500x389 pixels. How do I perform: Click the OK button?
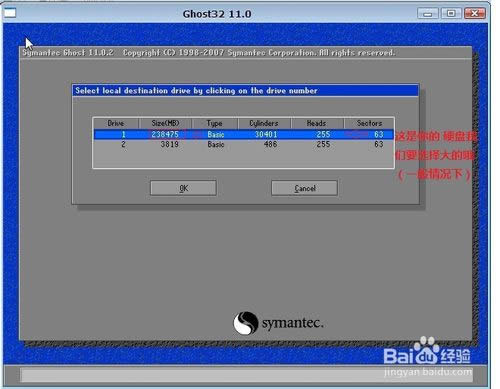[x=183, y=188]
